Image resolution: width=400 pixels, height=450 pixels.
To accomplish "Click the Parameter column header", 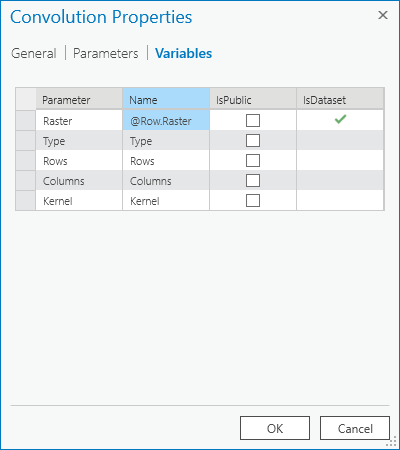I will pos(79,99).
